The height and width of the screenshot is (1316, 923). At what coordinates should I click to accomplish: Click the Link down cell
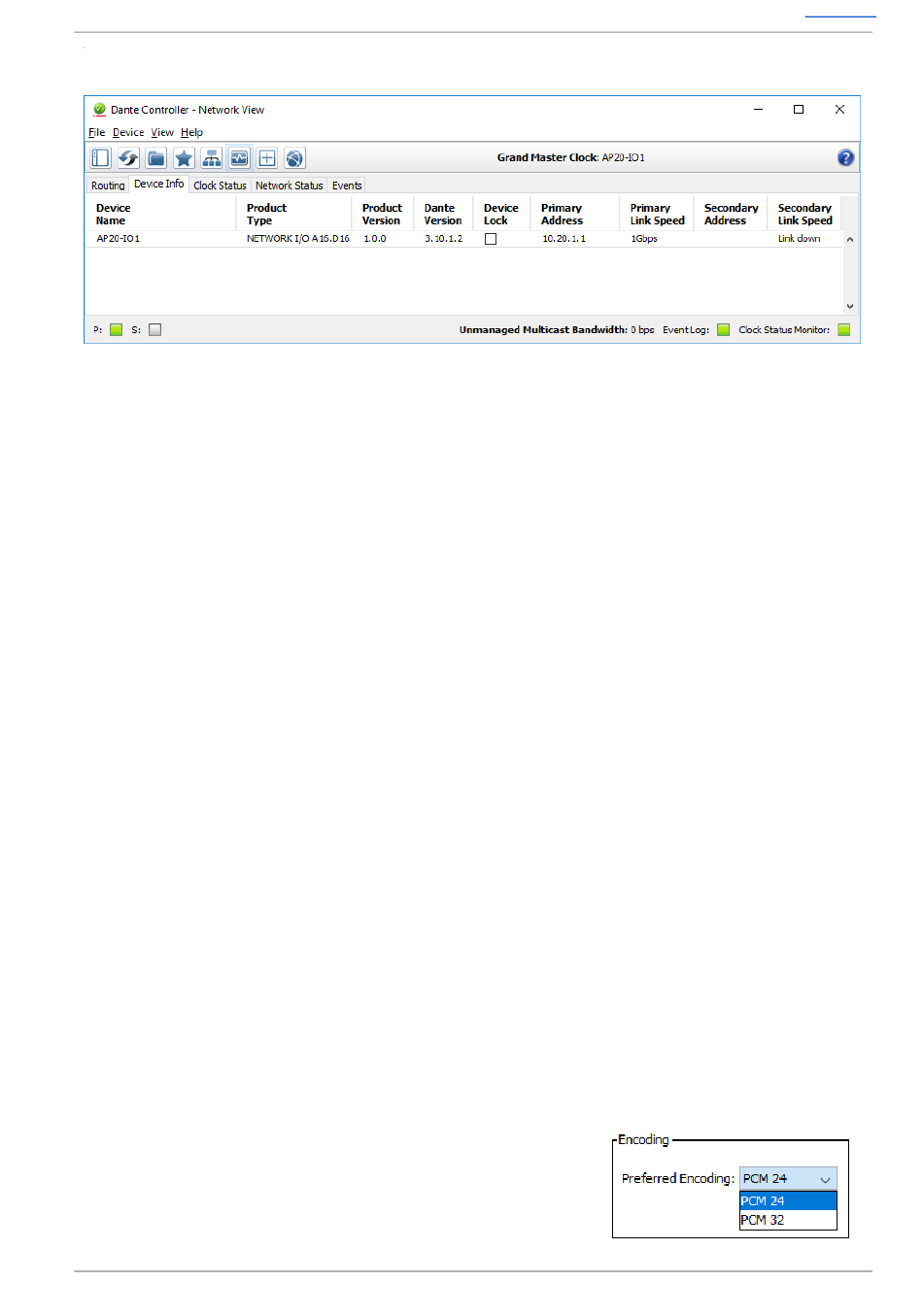799,239
